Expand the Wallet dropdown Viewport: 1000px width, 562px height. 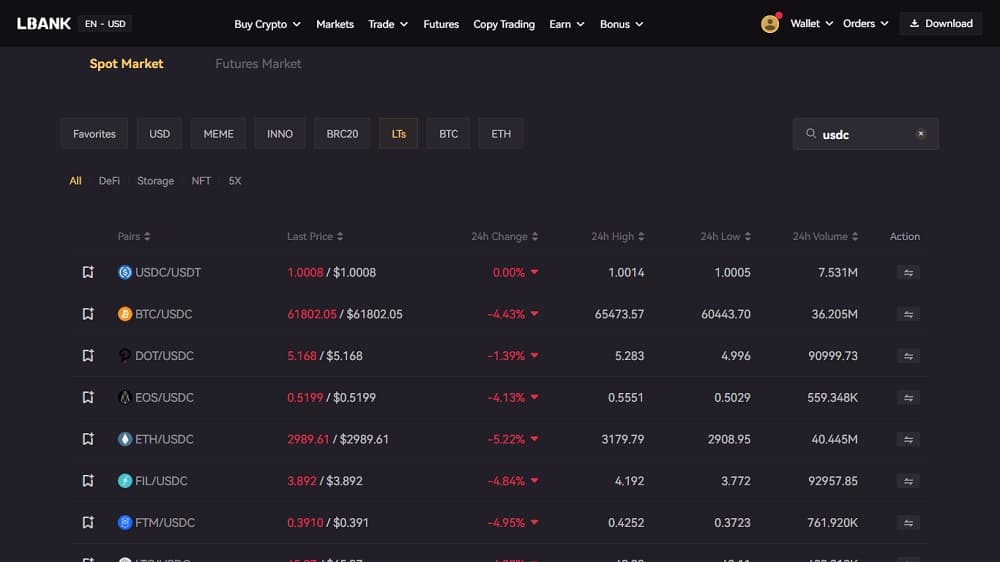click(x=811, y=24)
